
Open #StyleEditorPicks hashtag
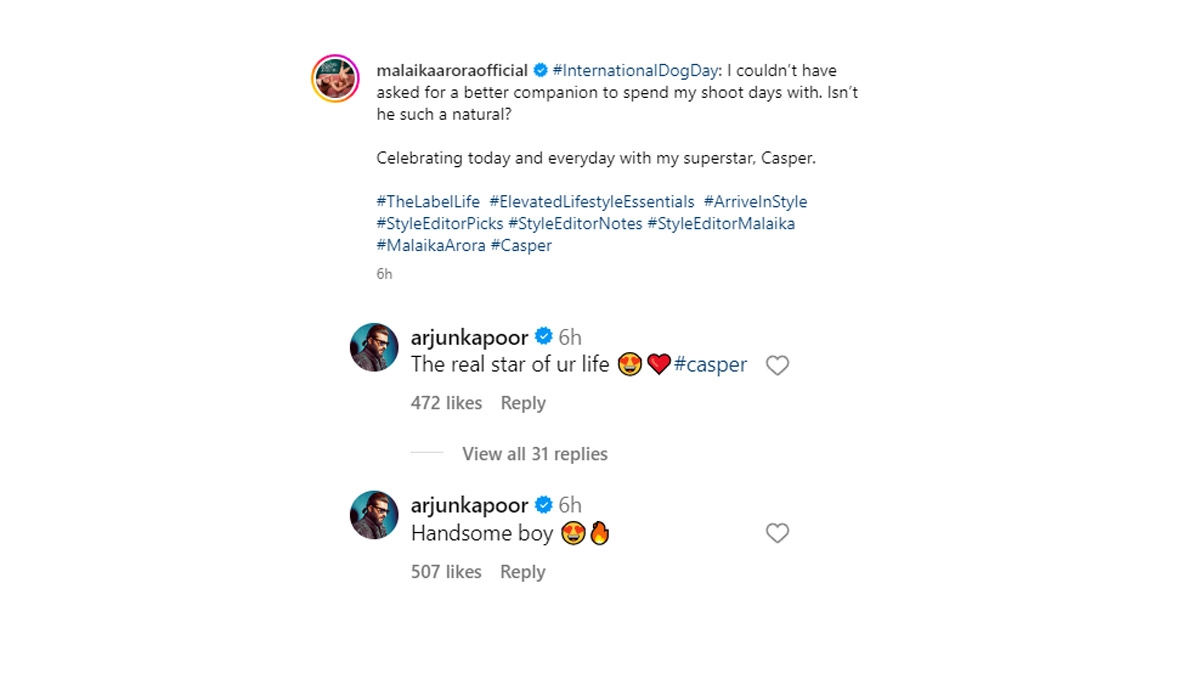click(x=440, y=224)
